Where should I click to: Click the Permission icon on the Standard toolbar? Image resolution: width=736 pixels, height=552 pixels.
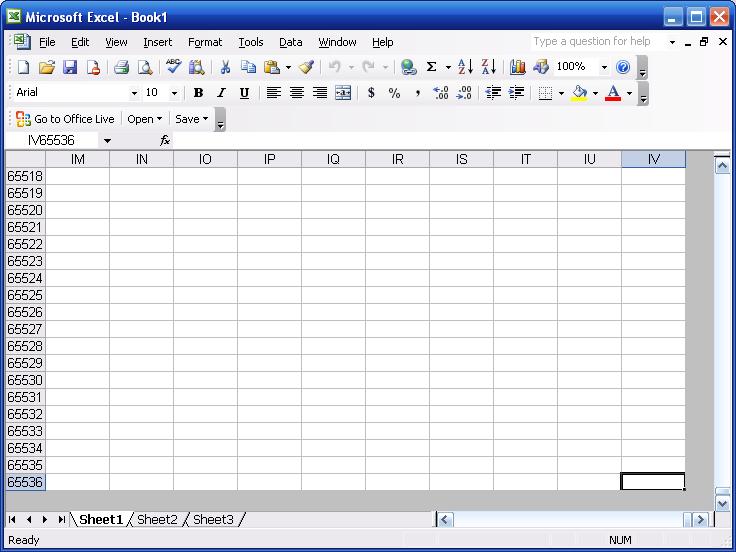click(x=93, y=67)
